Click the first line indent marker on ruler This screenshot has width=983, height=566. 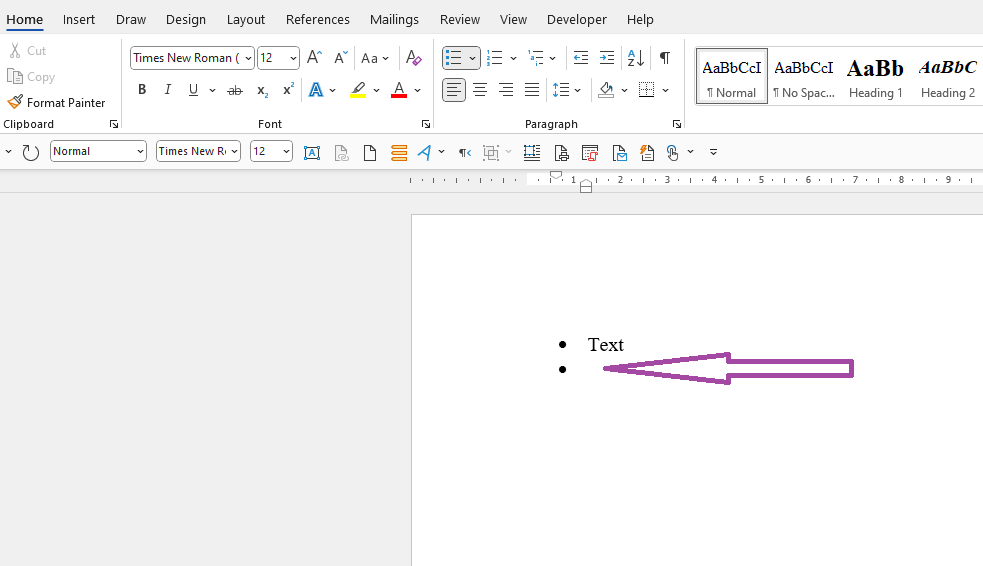point(556,176)
